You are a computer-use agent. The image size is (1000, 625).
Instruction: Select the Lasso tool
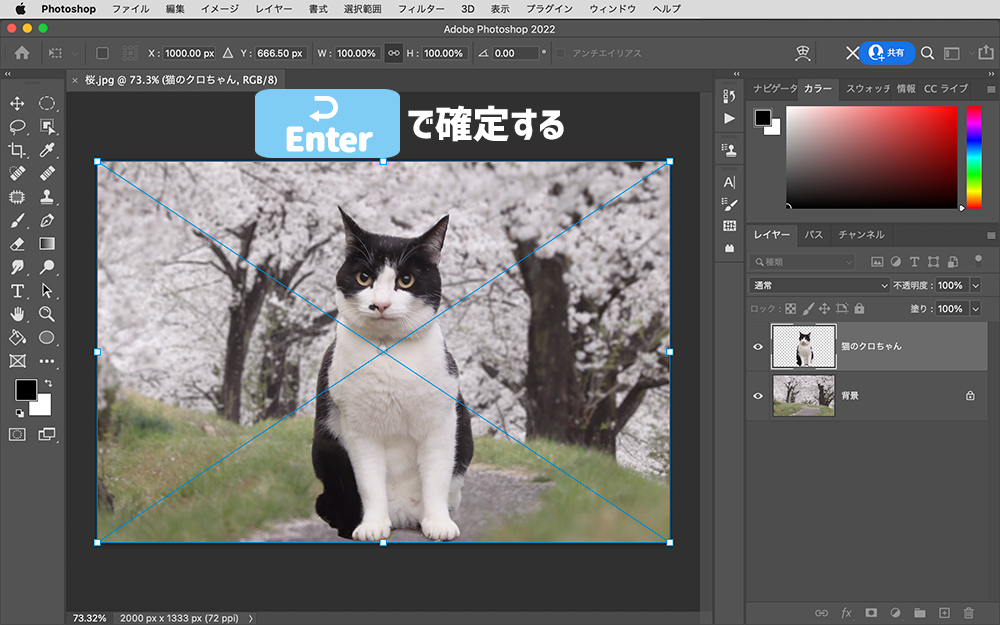click(x=17, y=126)
